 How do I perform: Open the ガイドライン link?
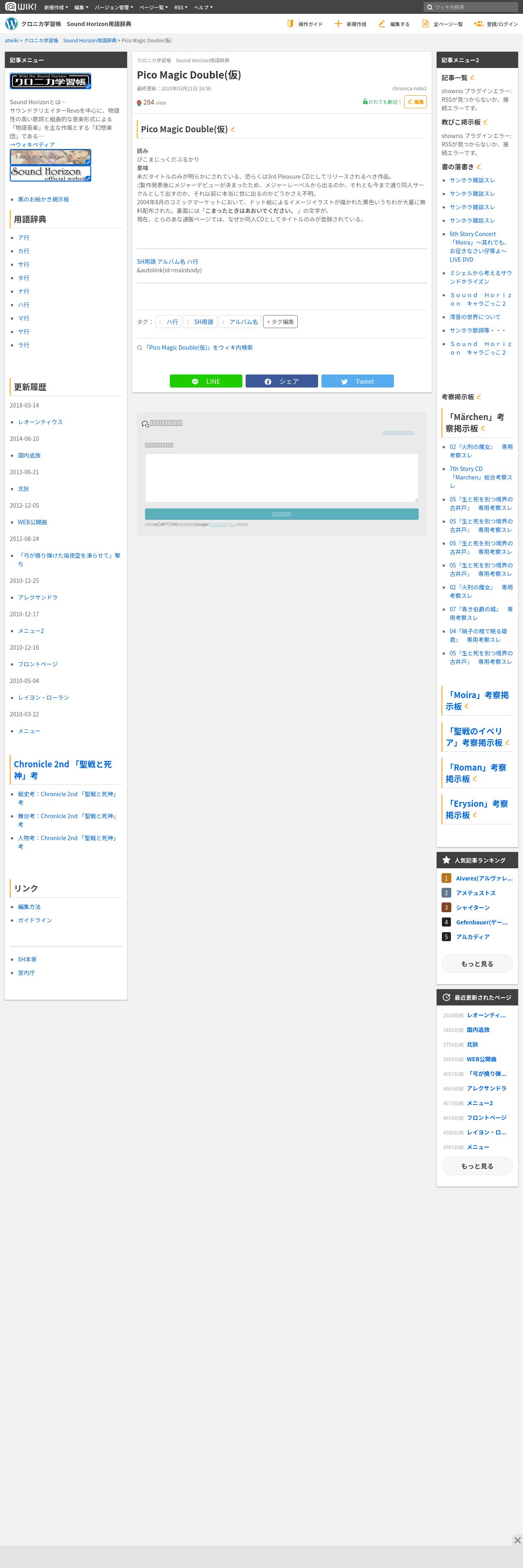pos(35,920)
